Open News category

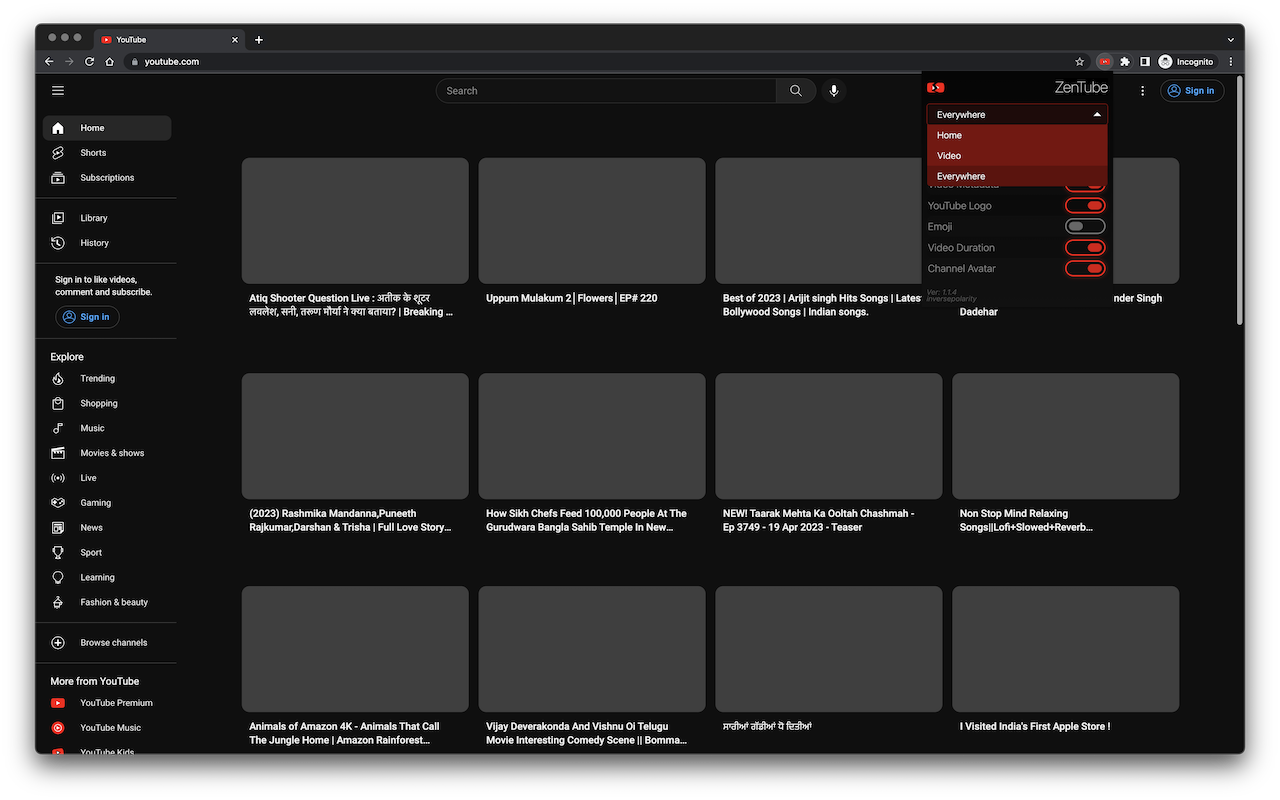(x=107, y=528)
